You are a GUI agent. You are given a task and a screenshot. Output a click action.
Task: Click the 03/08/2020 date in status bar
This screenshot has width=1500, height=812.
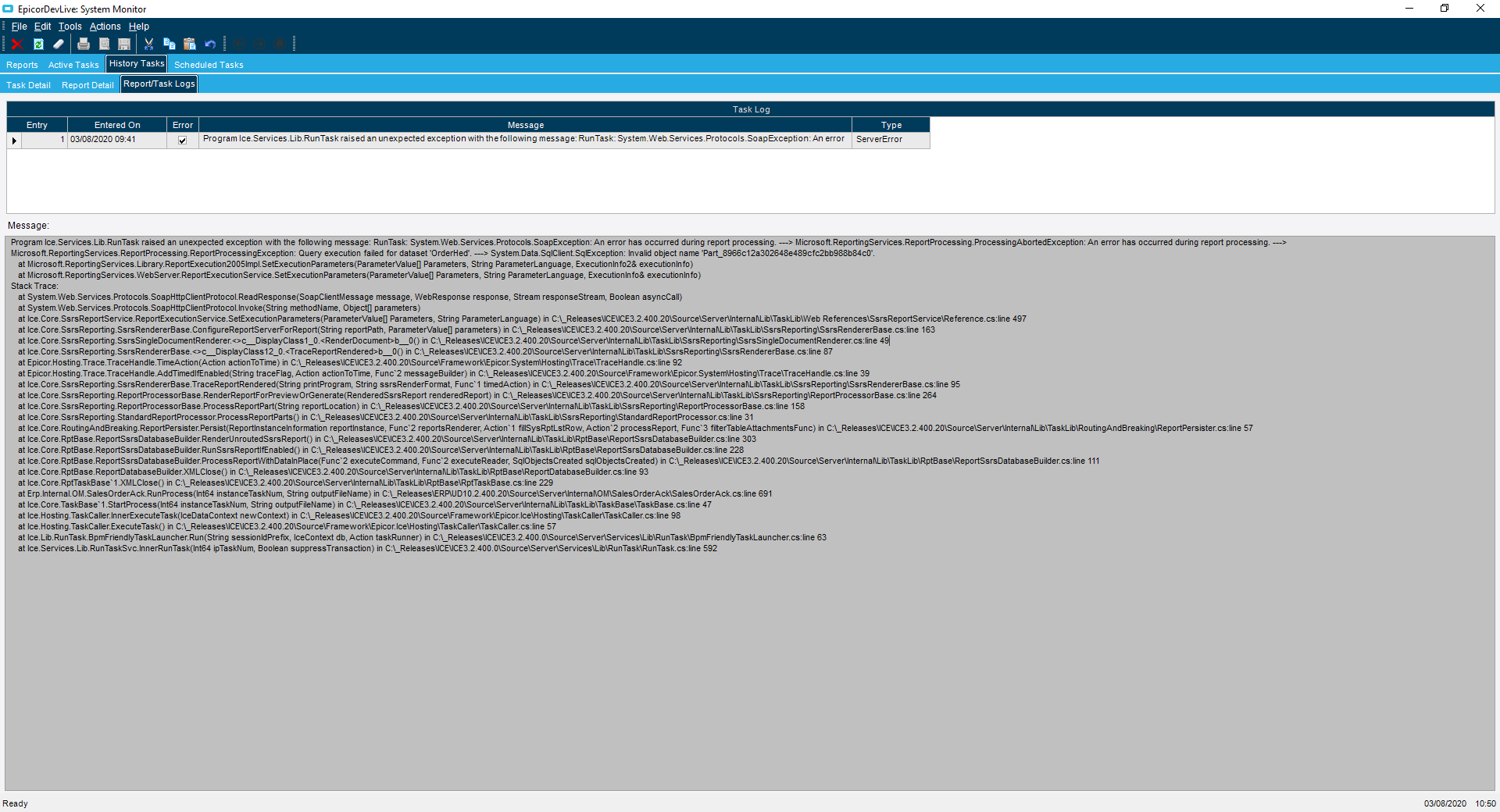[1445, 803]
